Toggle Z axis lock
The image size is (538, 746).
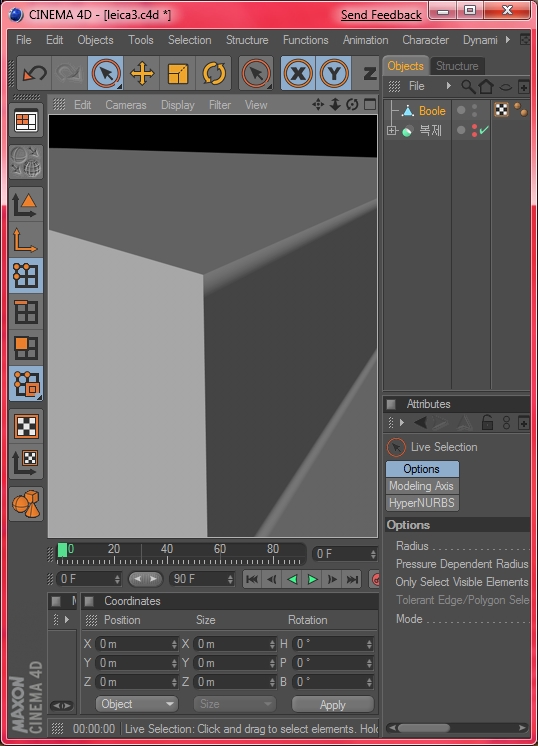tap(369, 73)
